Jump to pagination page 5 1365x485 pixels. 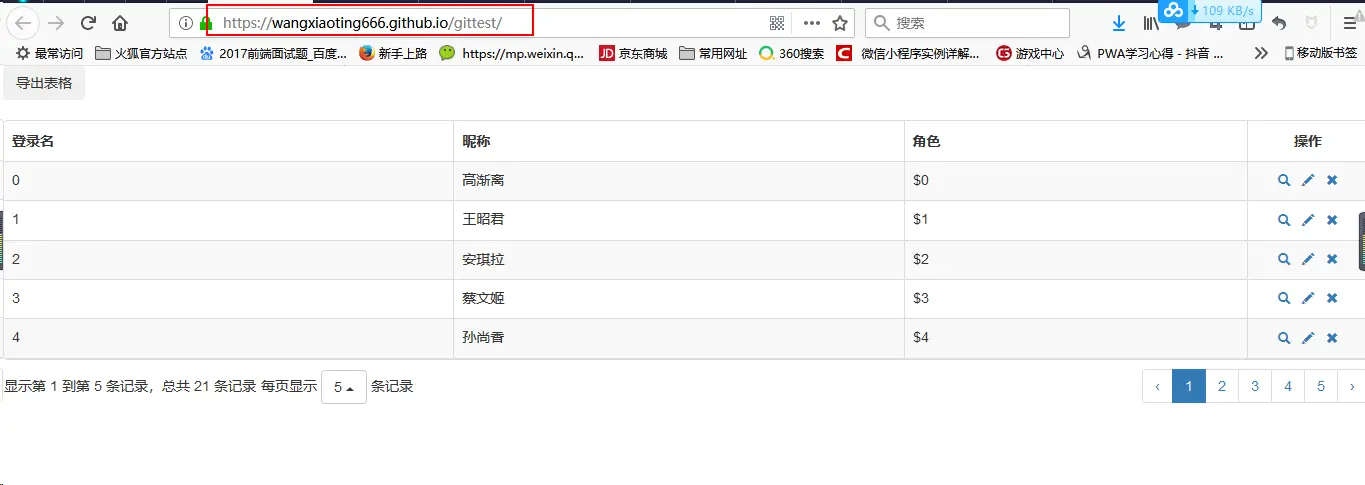1321,386
